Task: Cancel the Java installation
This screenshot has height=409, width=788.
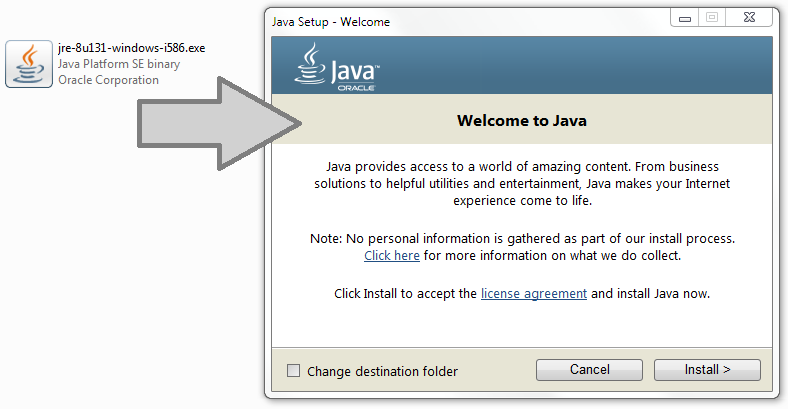Action: (x=589, y=370)
